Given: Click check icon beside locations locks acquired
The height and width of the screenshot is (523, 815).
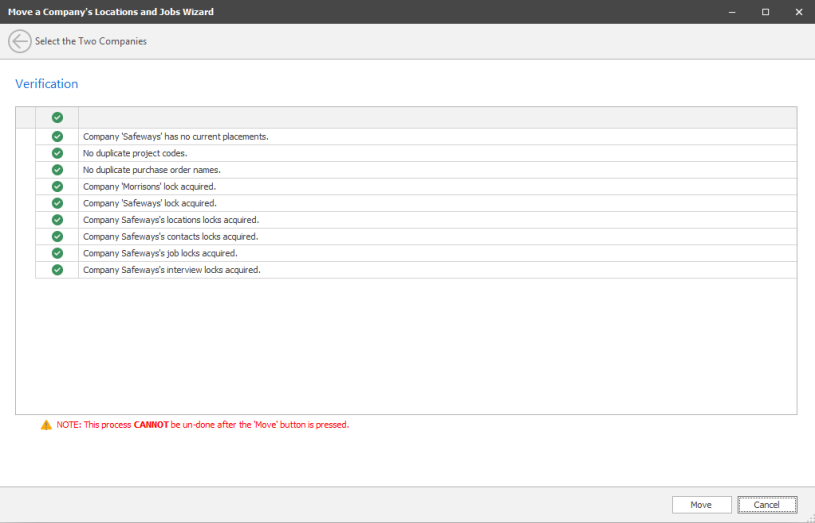Looking at the screenshot, I should coord(57,220).
